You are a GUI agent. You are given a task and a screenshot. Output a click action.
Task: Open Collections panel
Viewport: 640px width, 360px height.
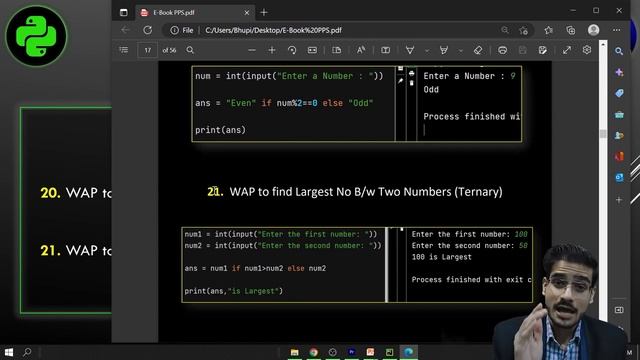click(x=571, y=30)
